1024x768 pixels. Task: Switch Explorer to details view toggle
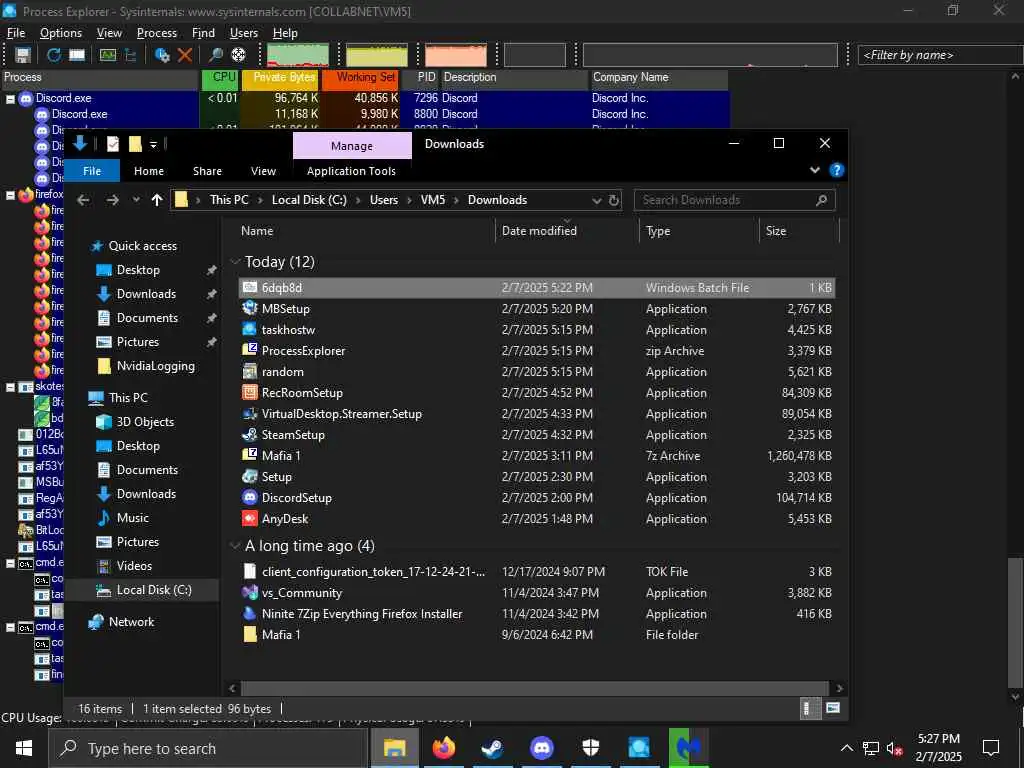(x=808, y=709)
